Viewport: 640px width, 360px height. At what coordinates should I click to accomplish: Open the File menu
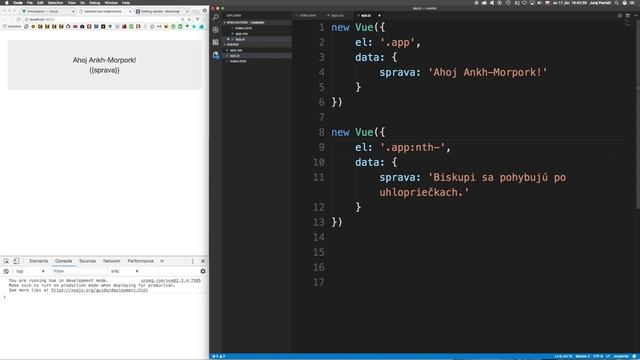click(x=30, y=2)
